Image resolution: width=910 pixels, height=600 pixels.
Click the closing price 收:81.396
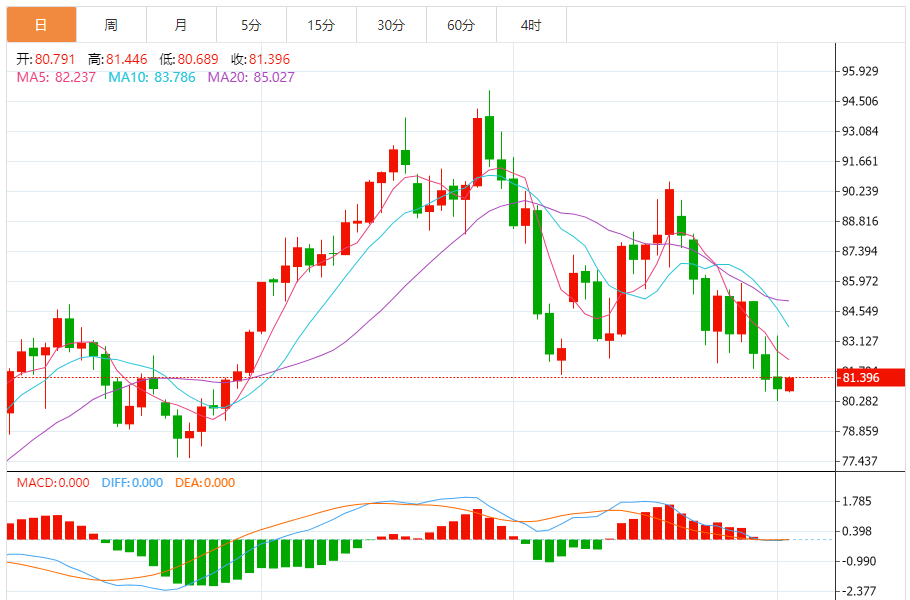click(261, 59)
